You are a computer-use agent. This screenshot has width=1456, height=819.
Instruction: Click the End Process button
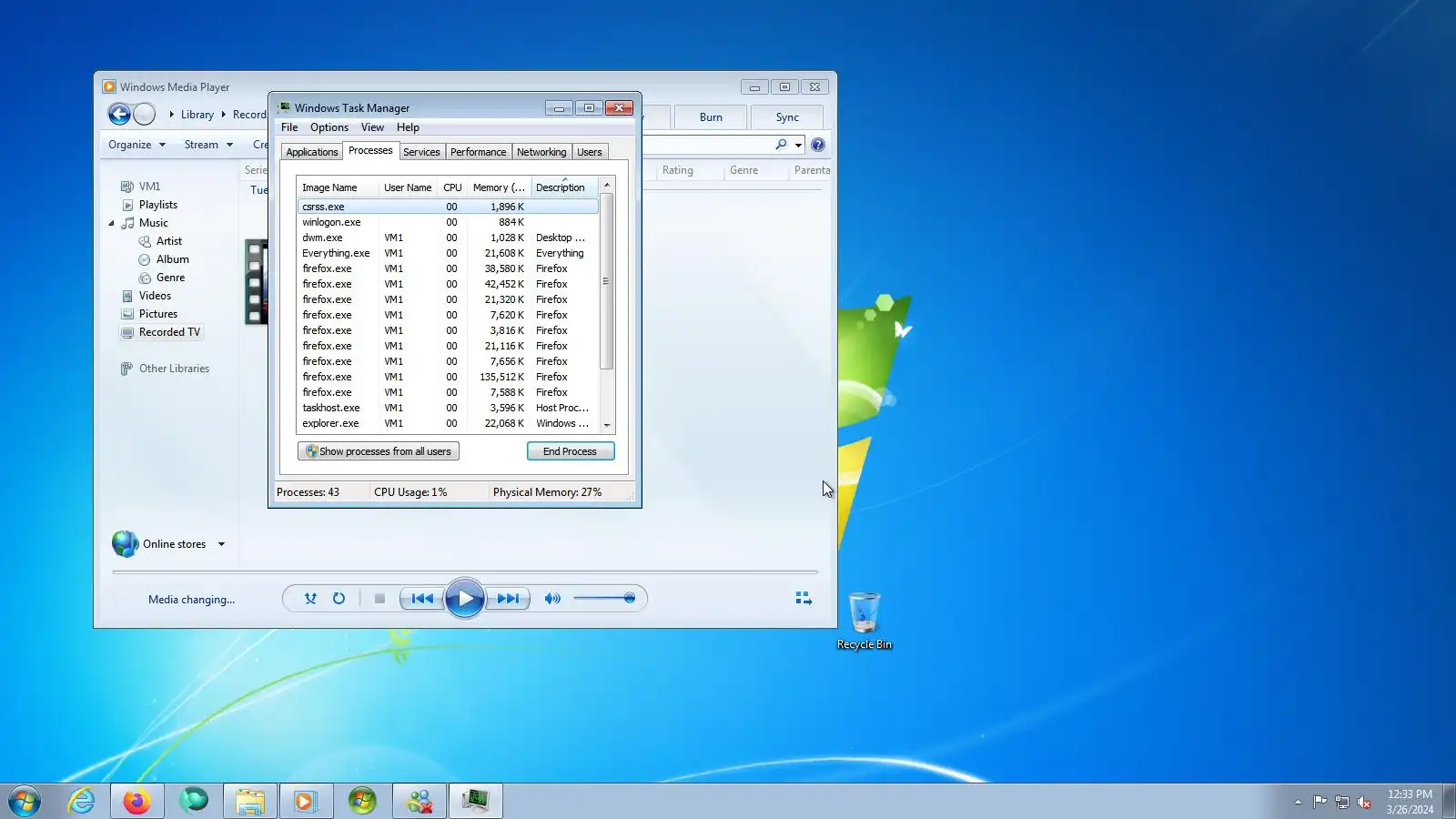tap(571, 451)
